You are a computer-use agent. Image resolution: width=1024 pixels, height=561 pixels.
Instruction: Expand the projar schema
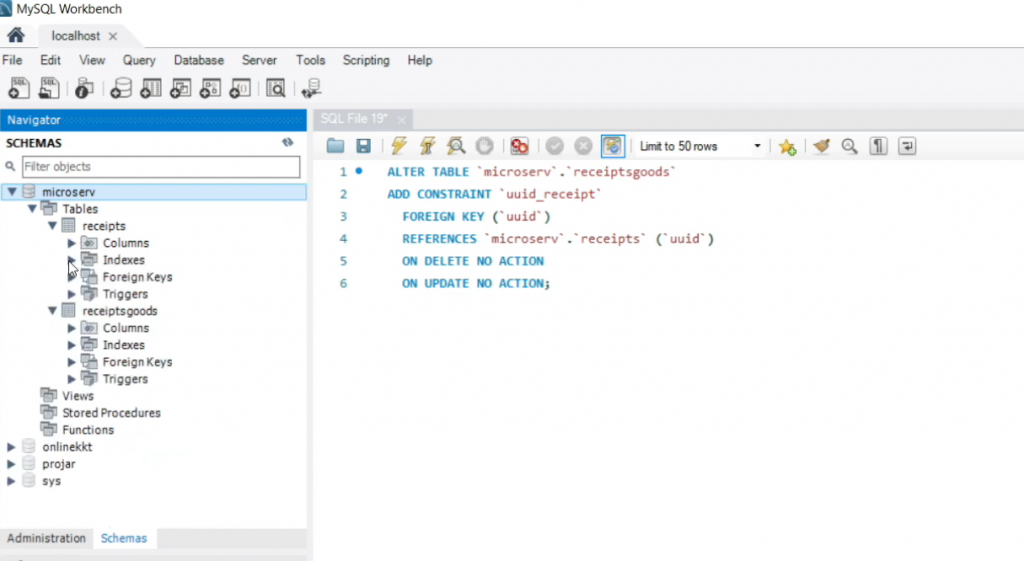point(11,464)
